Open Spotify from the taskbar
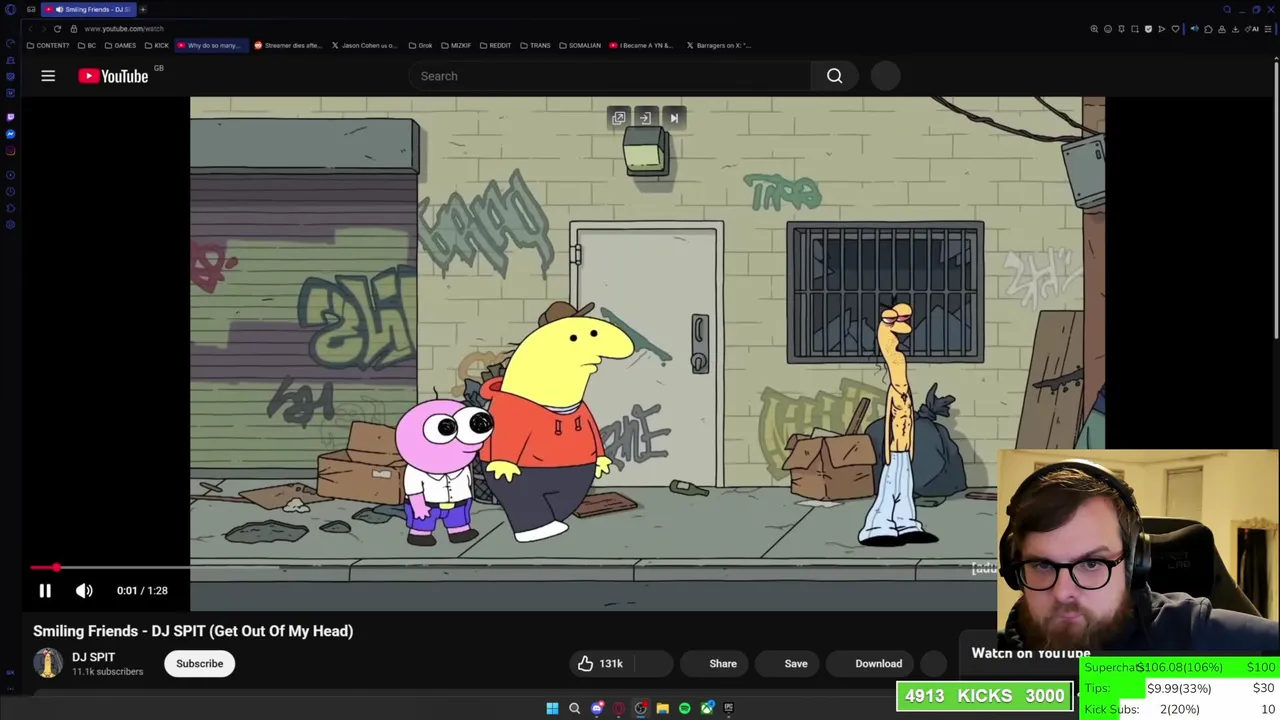The height and width of the screenshot is (720, 1280). click(684, 708)
